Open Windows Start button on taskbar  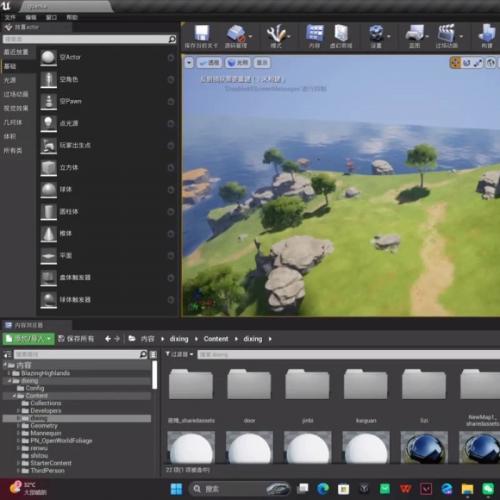(x=176, y=489)
